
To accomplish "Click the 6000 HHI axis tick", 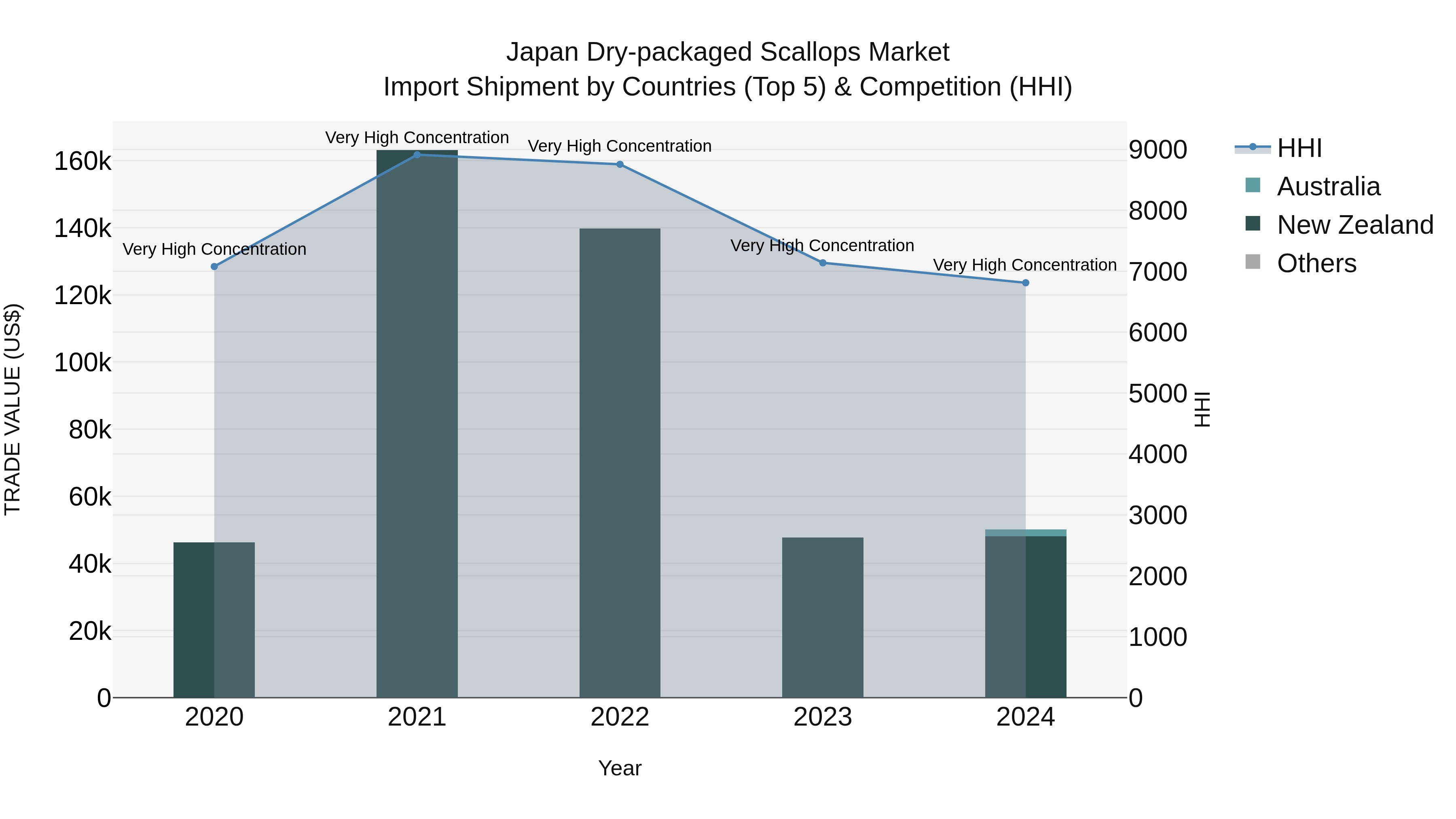I will point(1158,332).
